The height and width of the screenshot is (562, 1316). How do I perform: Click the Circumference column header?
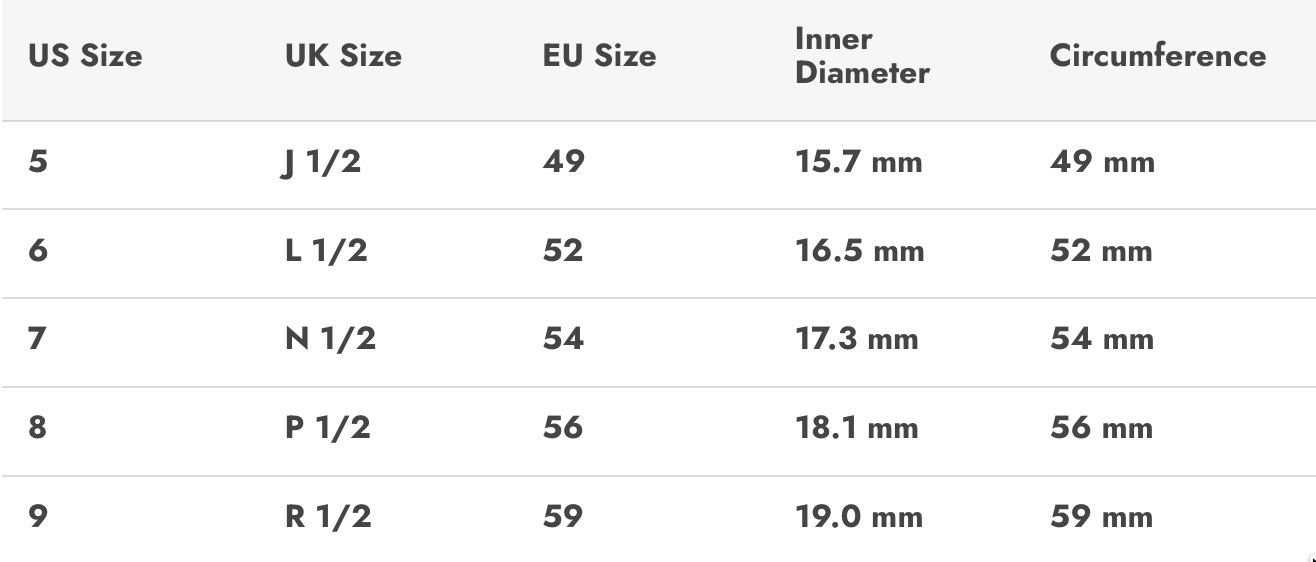(1157, 56)
